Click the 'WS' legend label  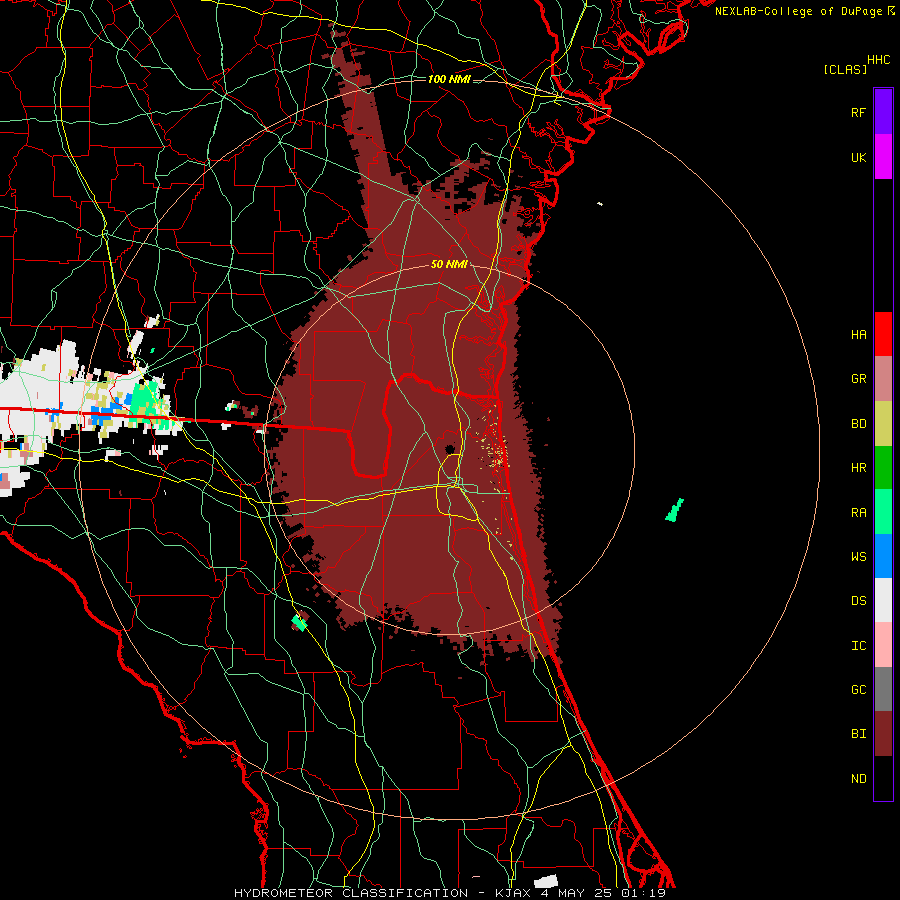coord(858,557)
